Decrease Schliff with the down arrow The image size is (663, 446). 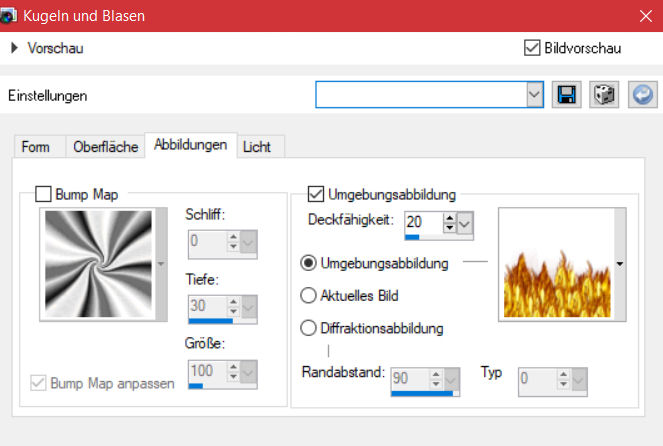coord(233,246)
